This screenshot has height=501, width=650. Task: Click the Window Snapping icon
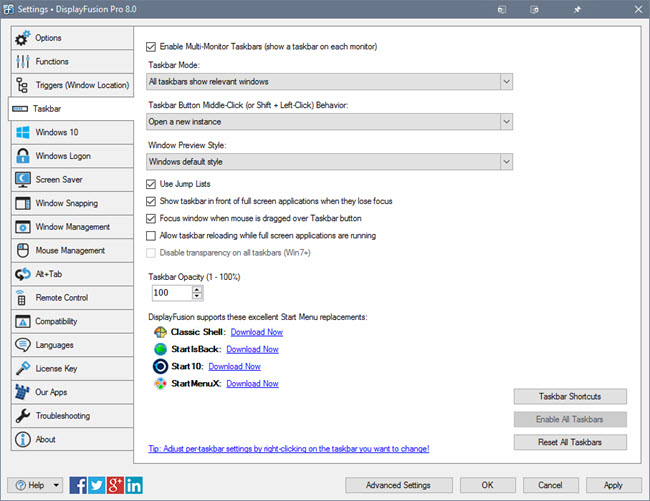point(22,203)
